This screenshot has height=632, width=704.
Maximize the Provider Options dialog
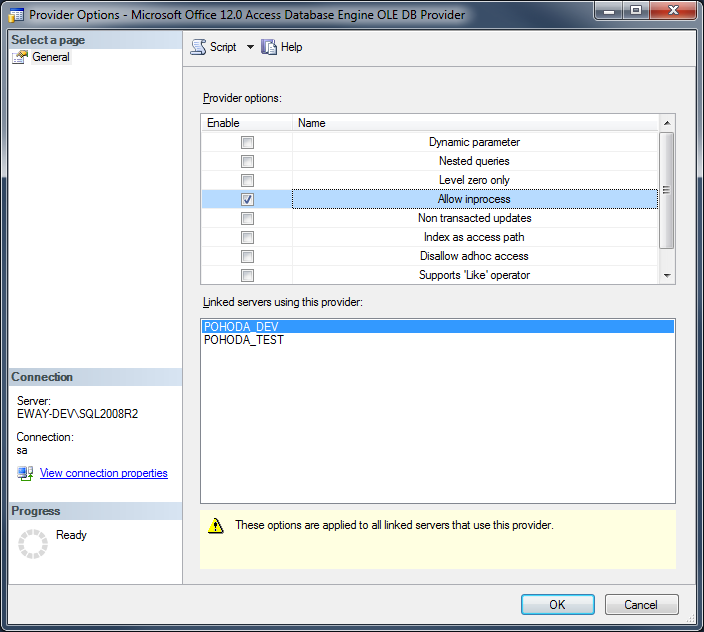click(x=636, y=10)
